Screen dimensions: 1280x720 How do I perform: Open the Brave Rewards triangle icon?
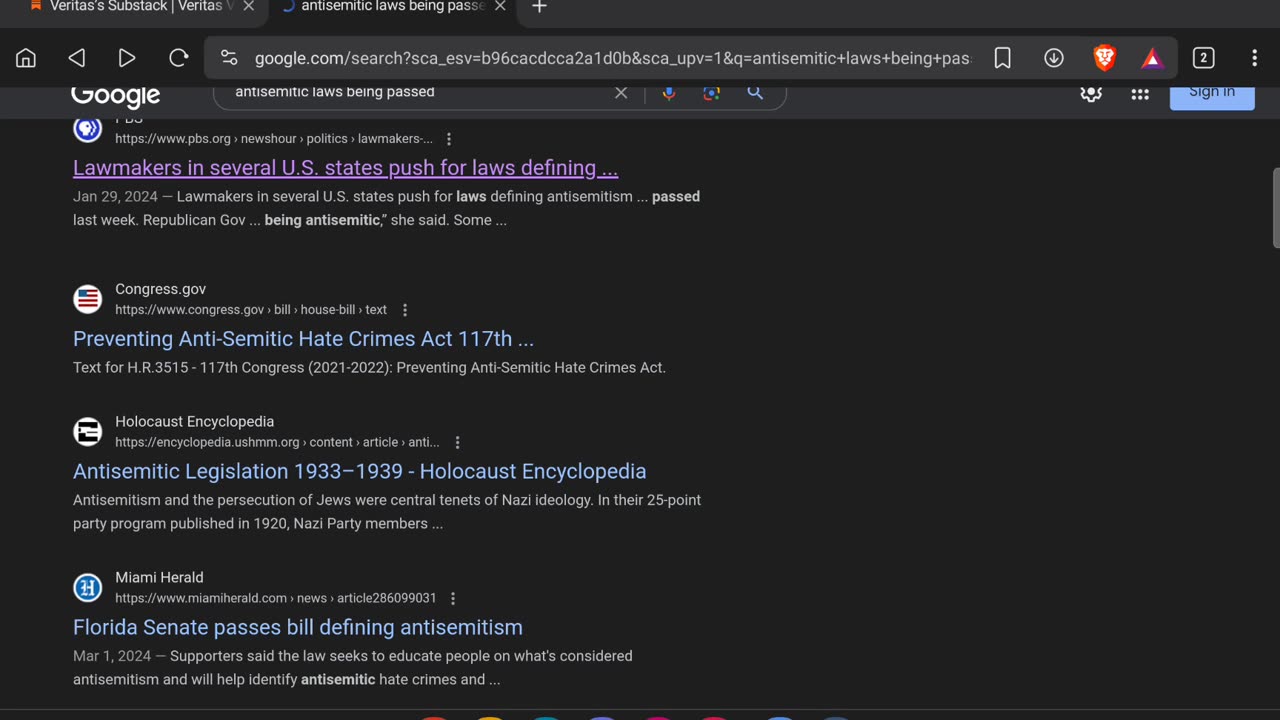pyautogui.click(x=1153, y=58)
